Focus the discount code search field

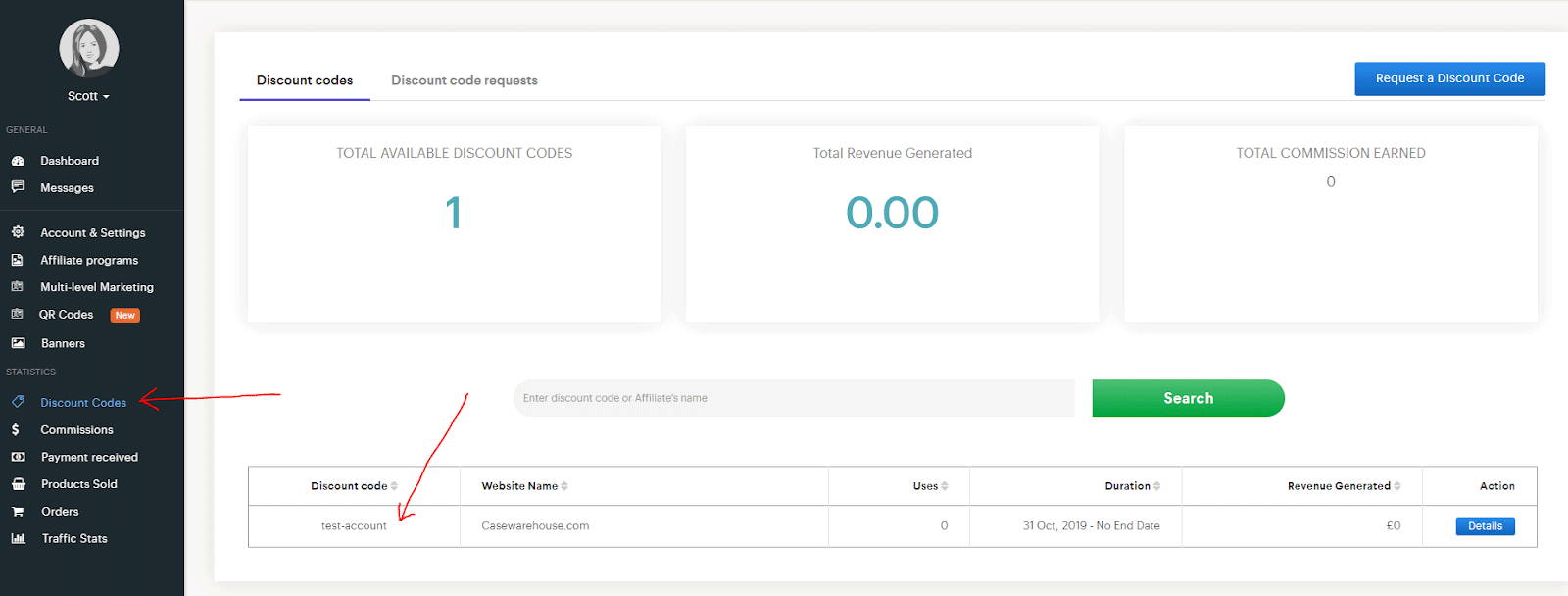click(x=794, y=398)
